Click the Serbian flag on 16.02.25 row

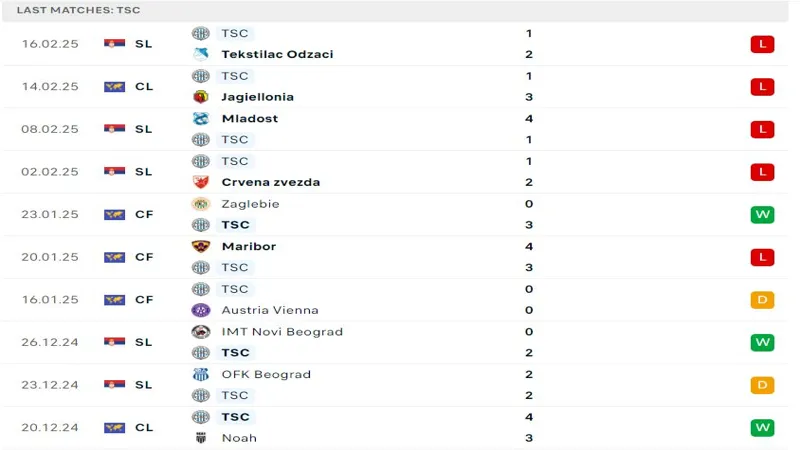click(x=114, y=44)
